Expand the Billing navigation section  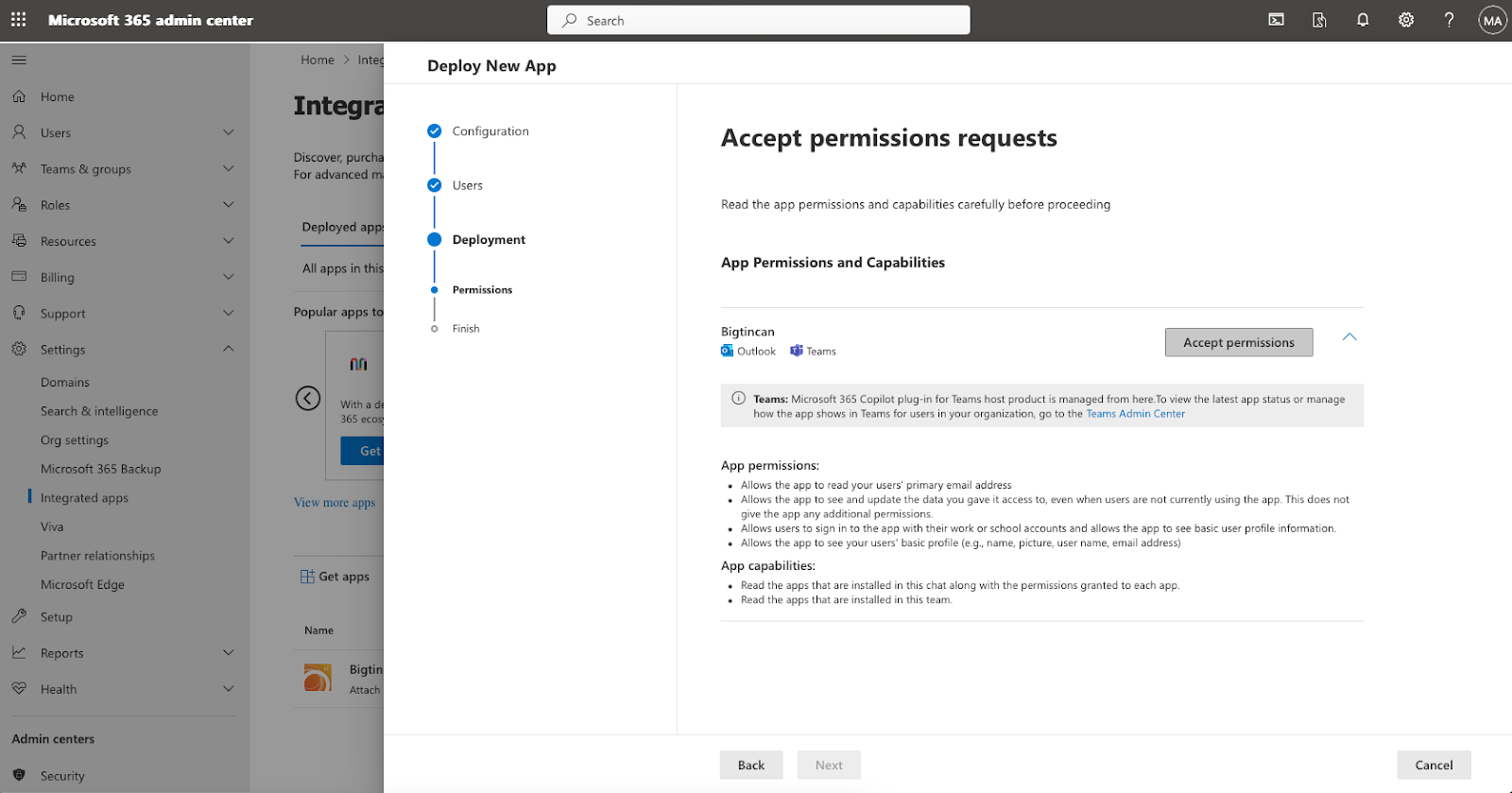(228, 278)
